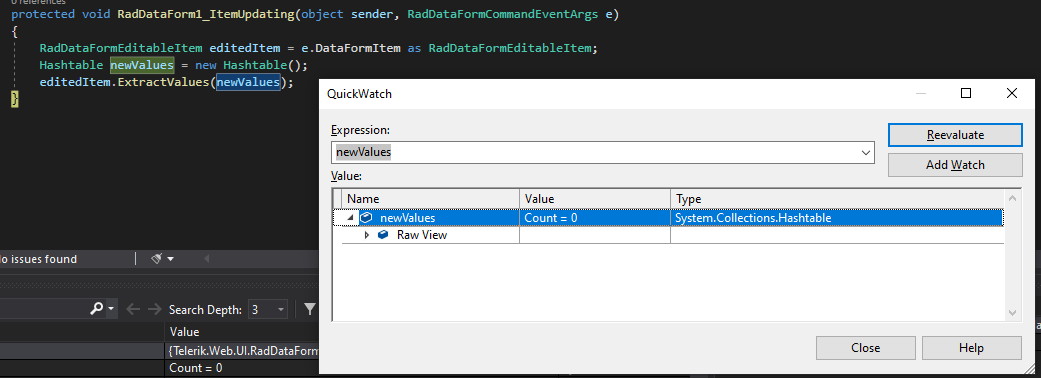The height and width of the screenshot is (378, 1041).
Task: Click the Value column header in QuickWatch
Action: coord(595,199)
